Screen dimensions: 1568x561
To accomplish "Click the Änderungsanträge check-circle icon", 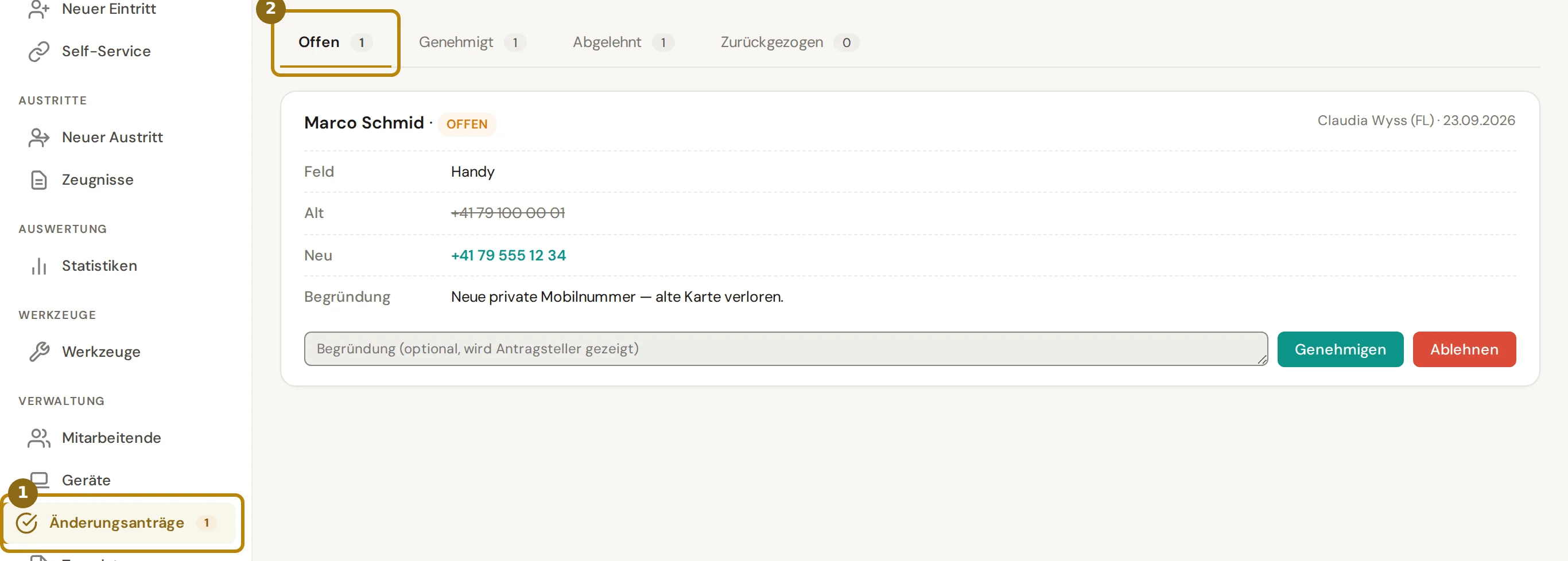I will 27,523.
